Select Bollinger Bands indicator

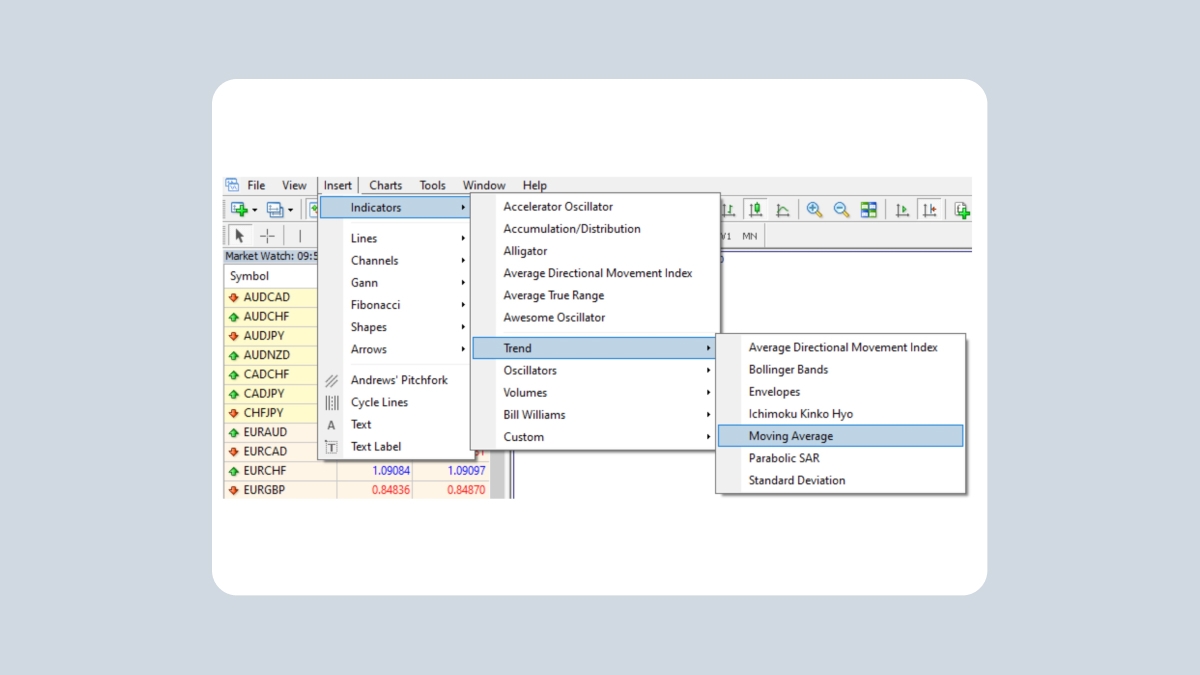pyautogui.click(x=840, y=370)
